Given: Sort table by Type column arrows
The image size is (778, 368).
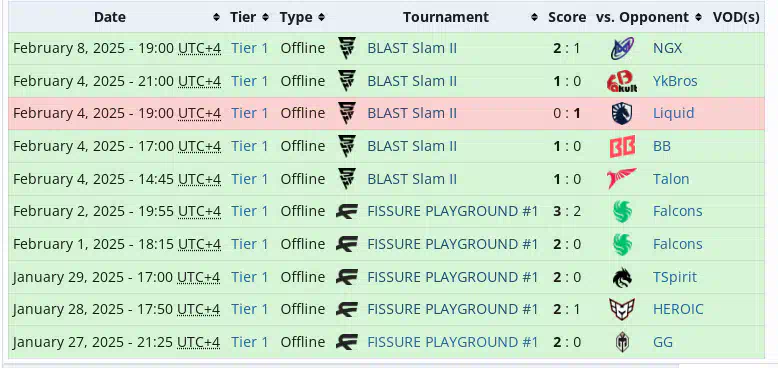Looking at the screenshot, I should coord(322,17).
